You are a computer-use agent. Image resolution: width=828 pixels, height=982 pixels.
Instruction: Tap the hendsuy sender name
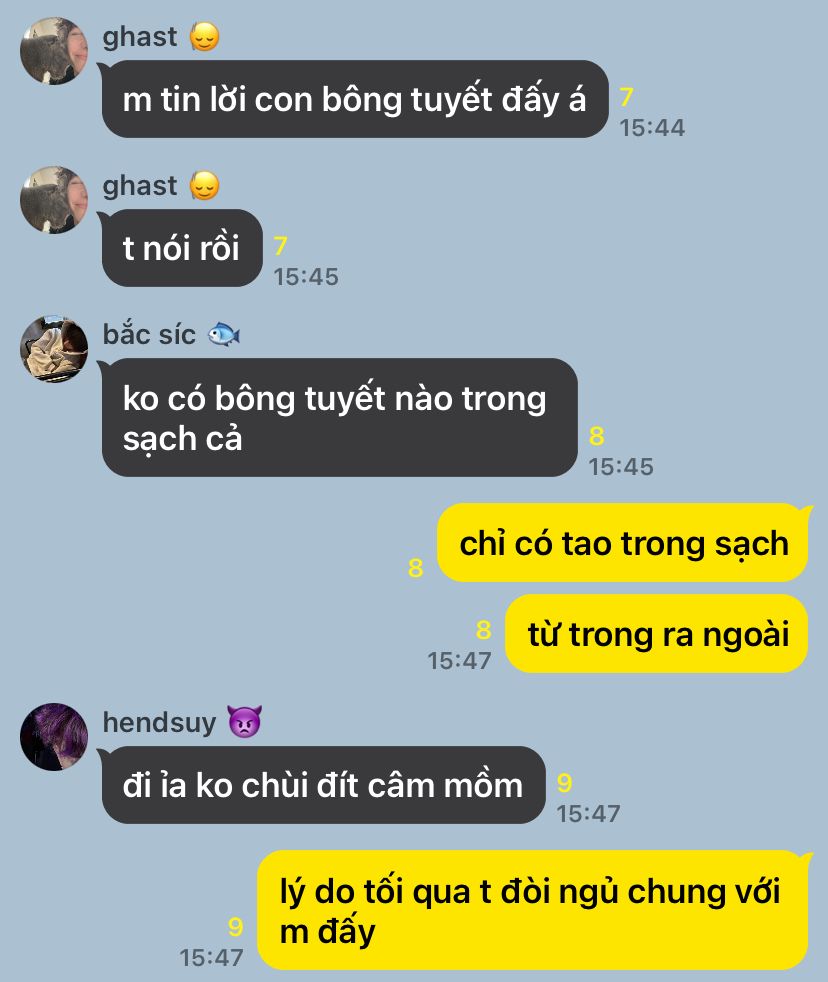(159, 722)
